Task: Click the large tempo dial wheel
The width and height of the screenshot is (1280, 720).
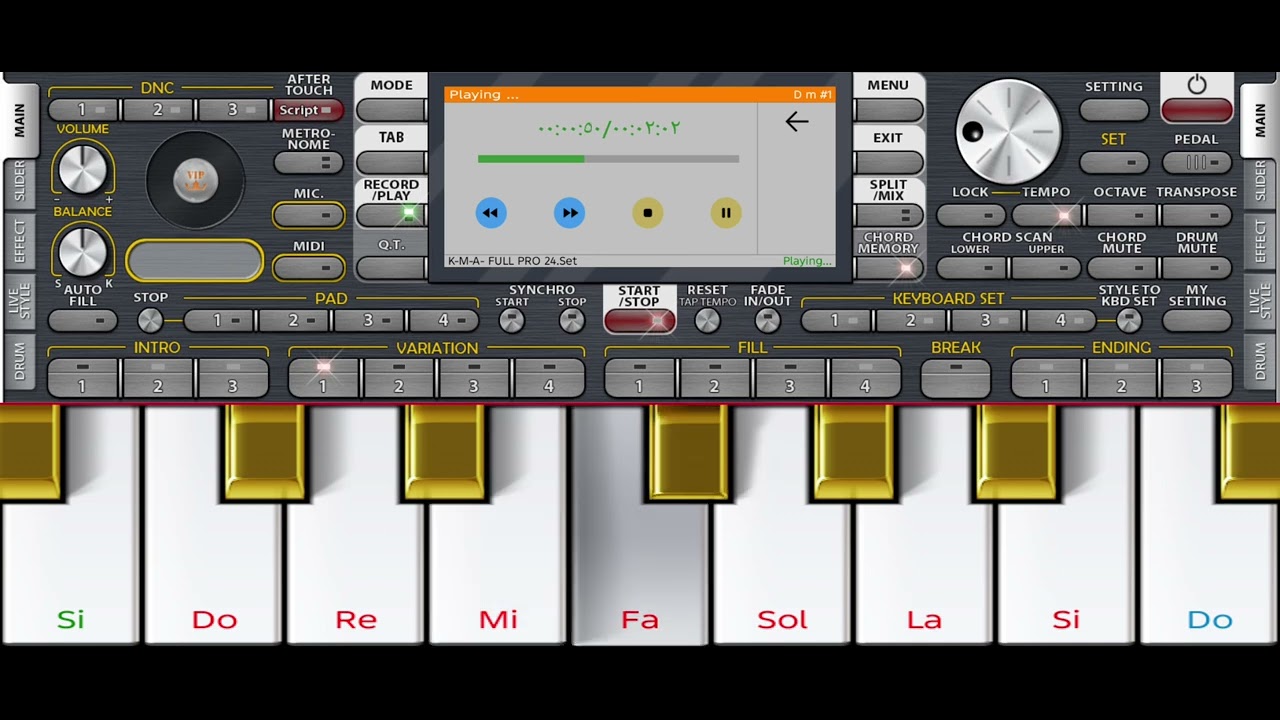Action: pos(1008,131)
